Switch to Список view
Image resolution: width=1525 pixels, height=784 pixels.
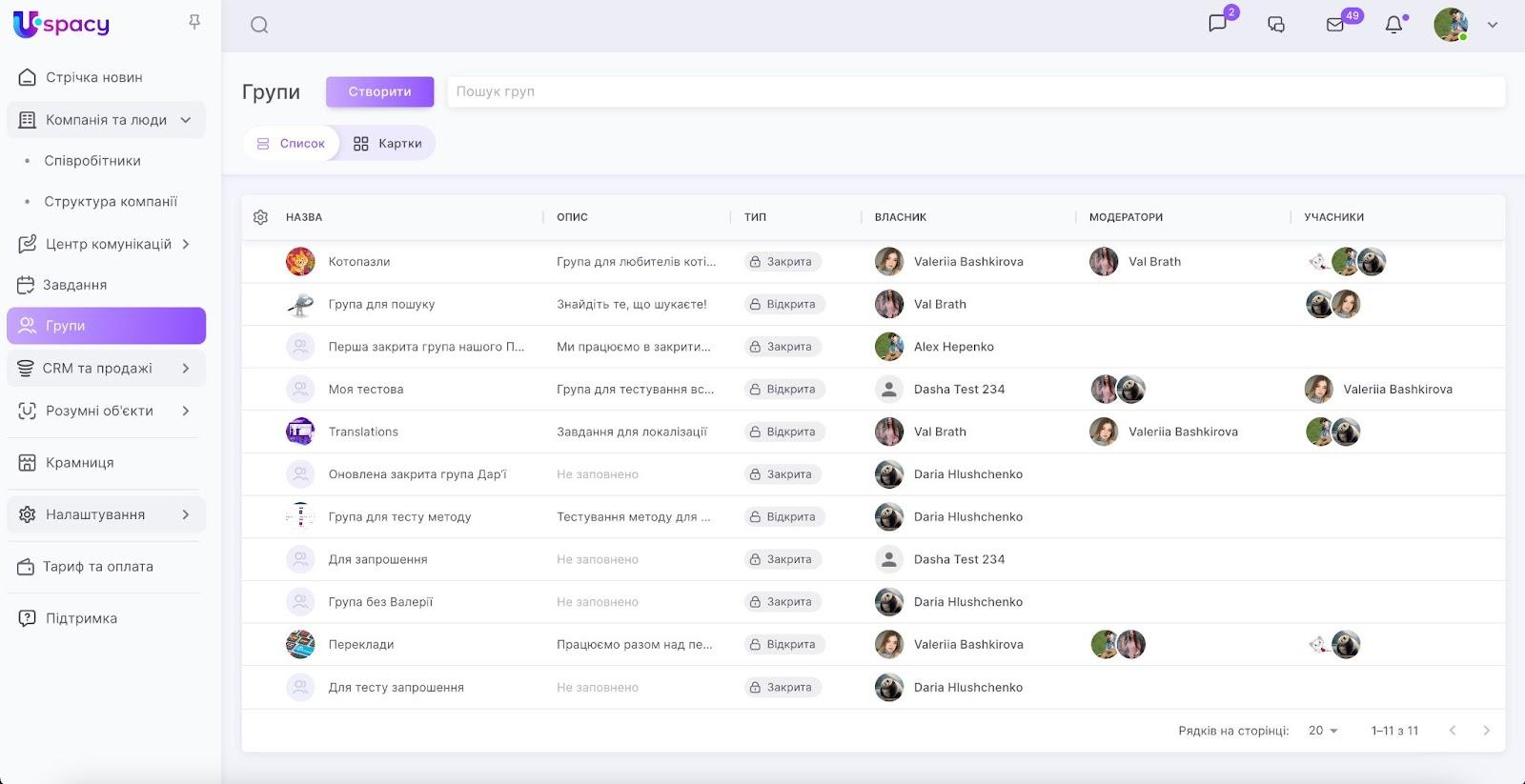[291, 143]
